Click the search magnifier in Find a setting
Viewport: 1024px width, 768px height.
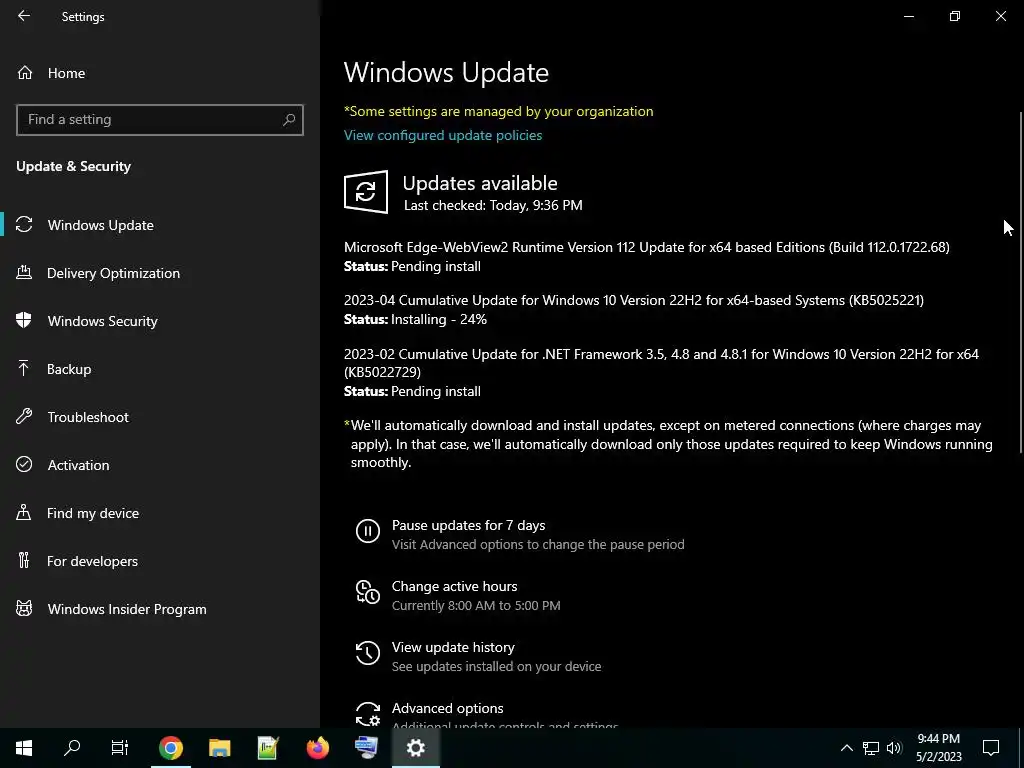(x=289, y=120)
